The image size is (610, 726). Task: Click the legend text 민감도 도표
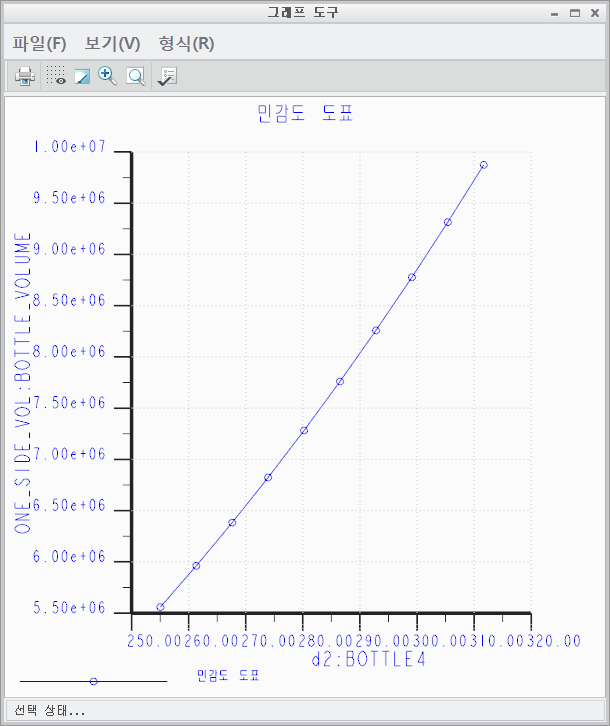(228, 675)
